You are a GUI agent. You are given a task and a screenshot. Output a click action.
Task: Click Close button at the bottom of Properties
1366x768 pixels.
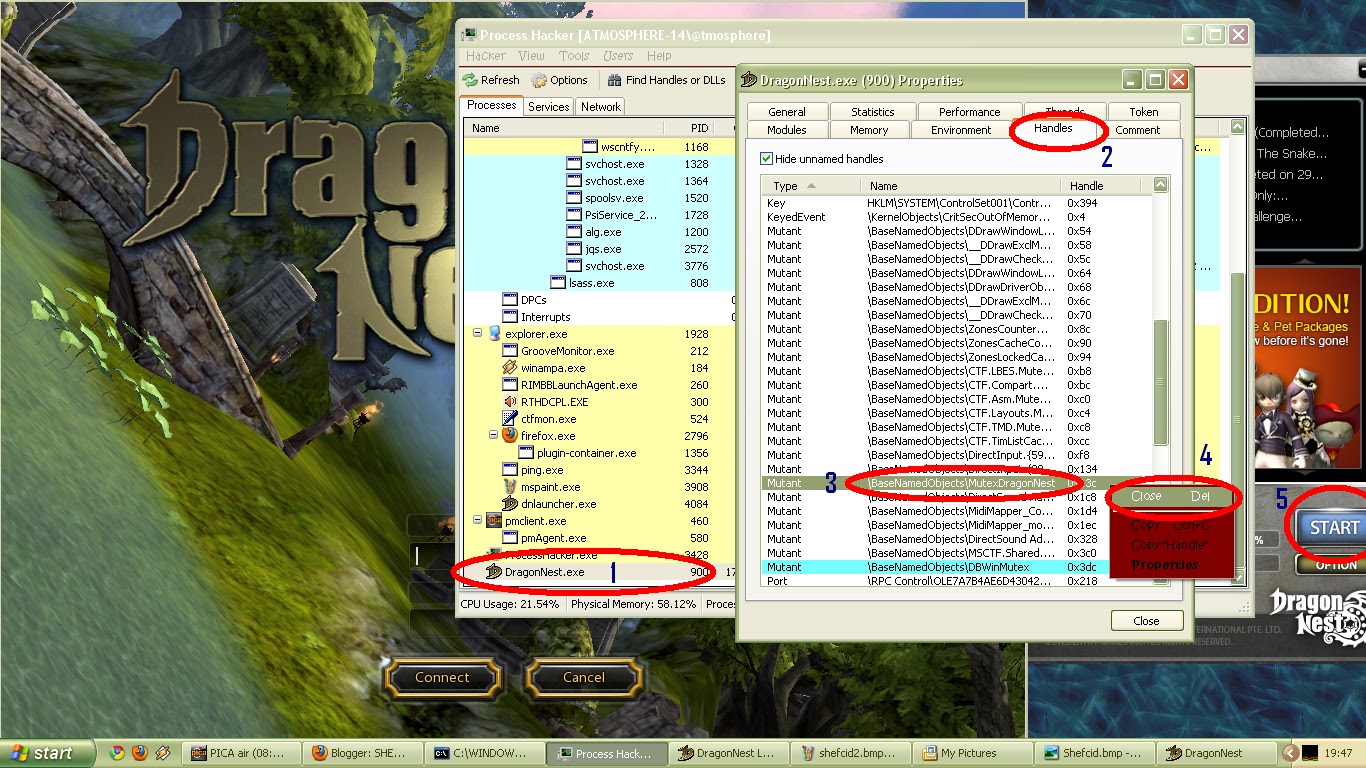tap(1146, 621)
